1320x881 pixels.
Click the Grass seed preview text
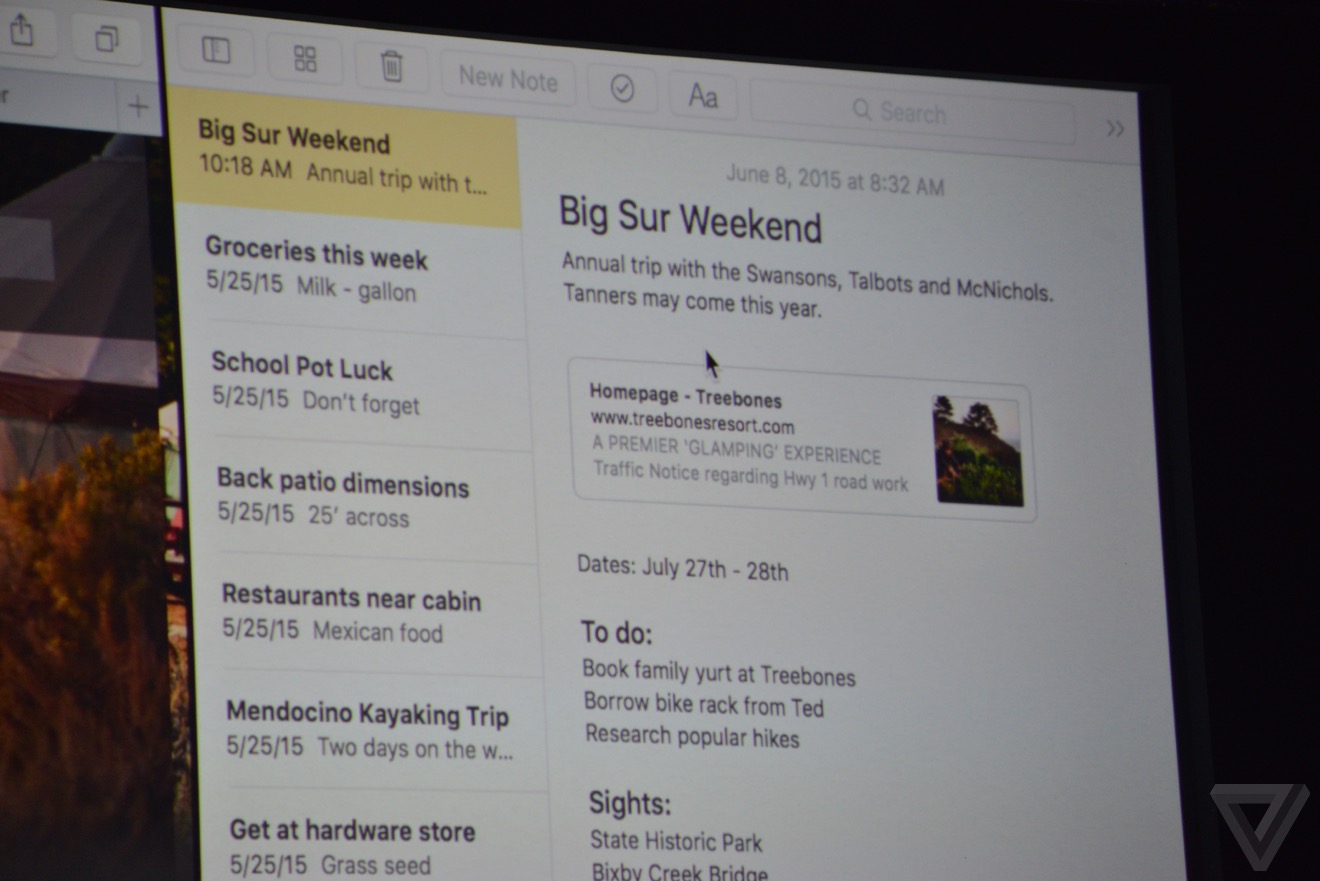coord(374,864)
